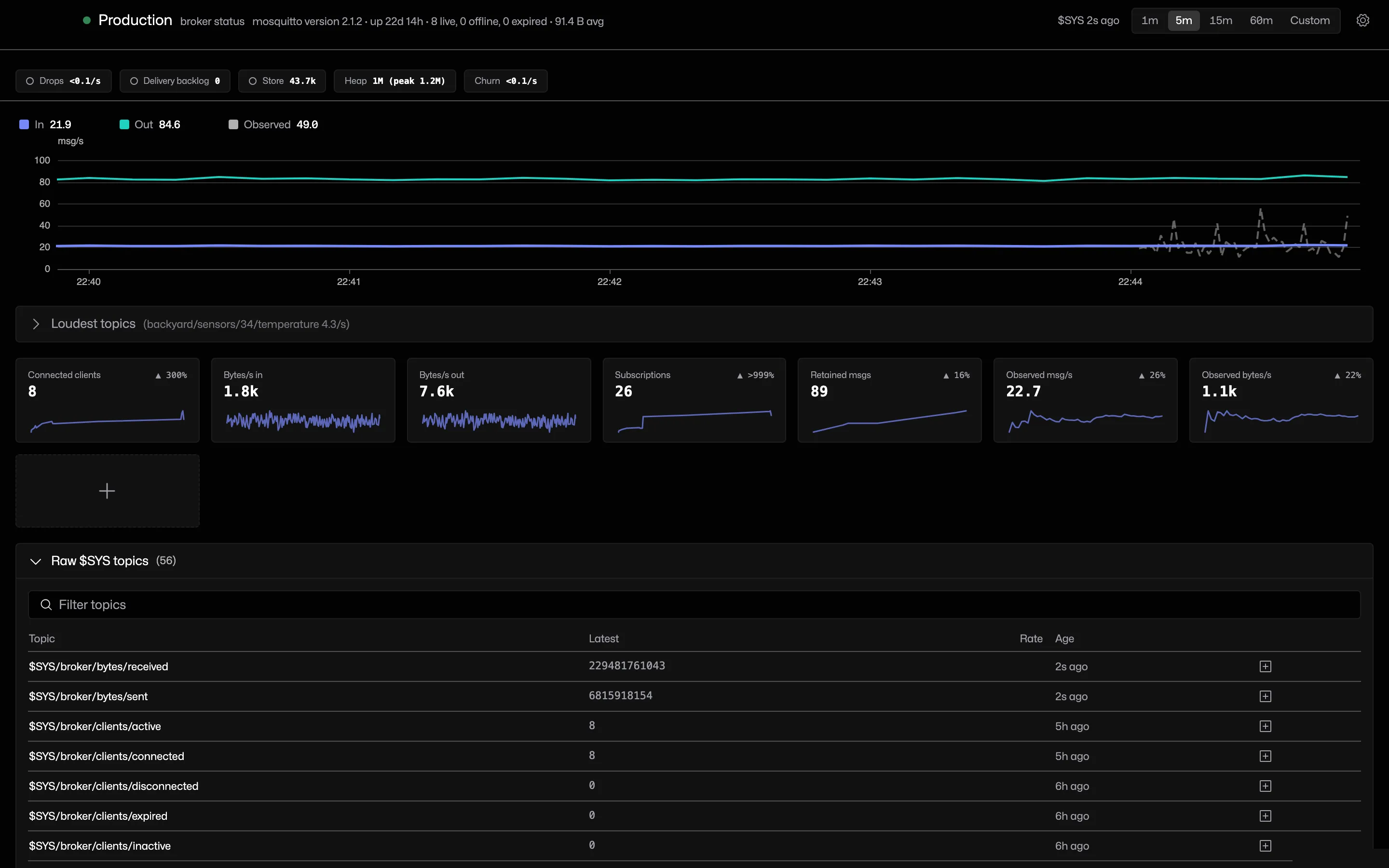The height and width of the screenshot is (868, 1389).
Task: Click the Rate column header
Action: point(1031,638)
